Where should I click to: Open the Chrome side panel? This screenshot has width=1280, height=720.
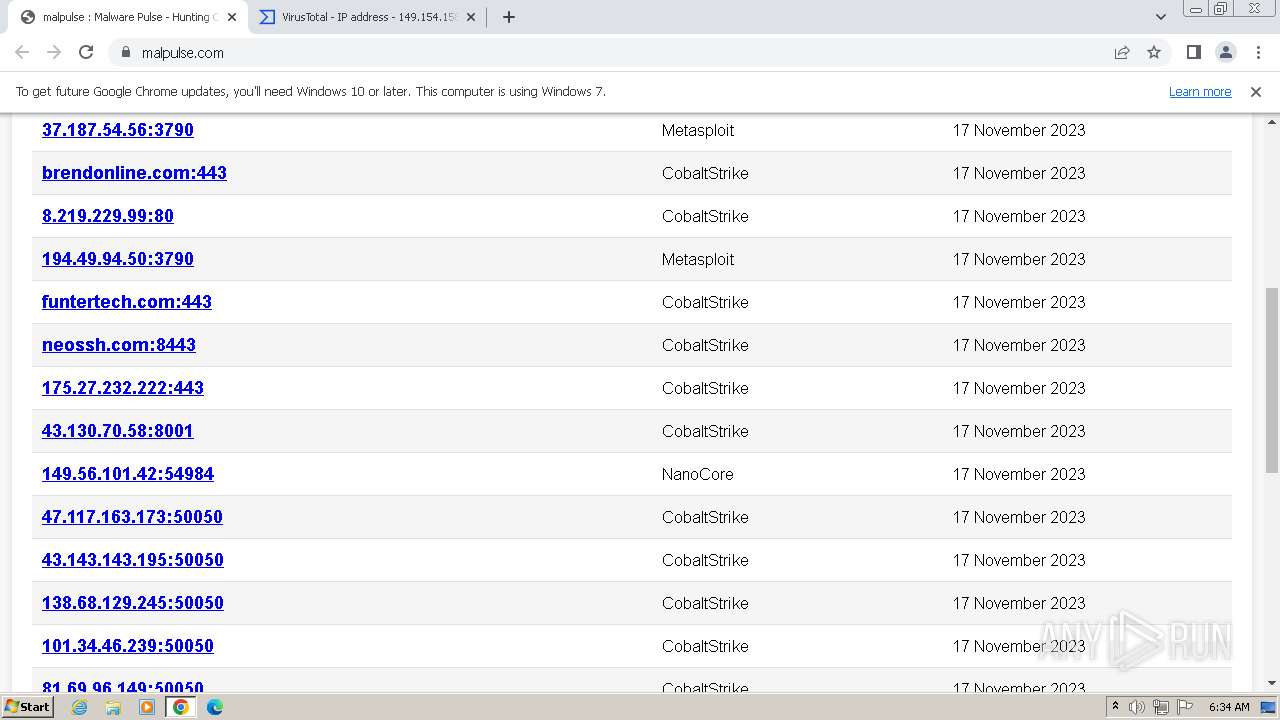[x=1193, y=52]
